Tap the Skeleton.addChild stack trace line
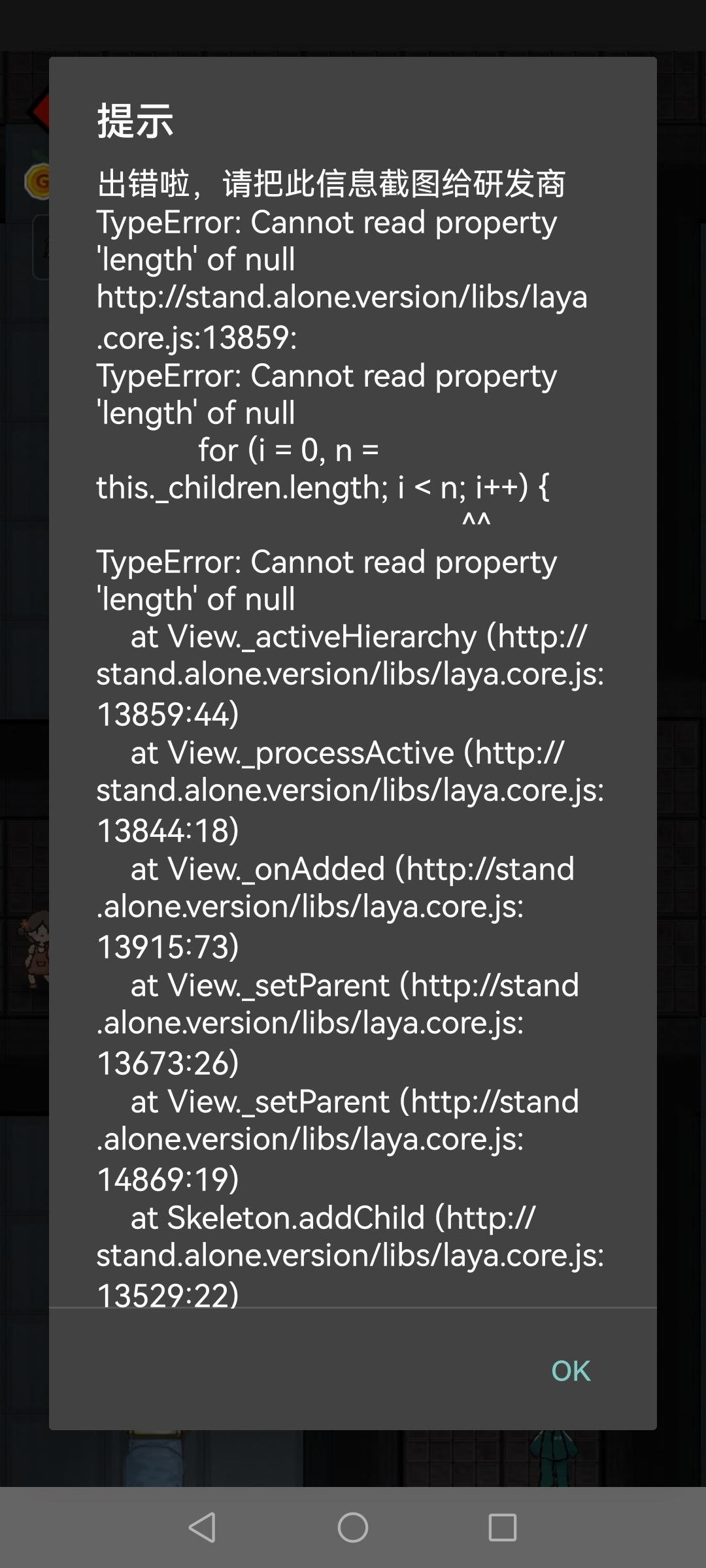The image size is (706, 1568). click(332, 1218)
